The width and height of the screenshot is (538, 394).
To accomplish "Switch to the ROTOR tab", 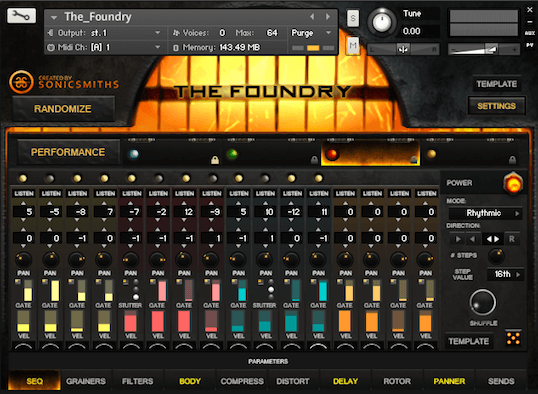I will click(x=397, y=381).
